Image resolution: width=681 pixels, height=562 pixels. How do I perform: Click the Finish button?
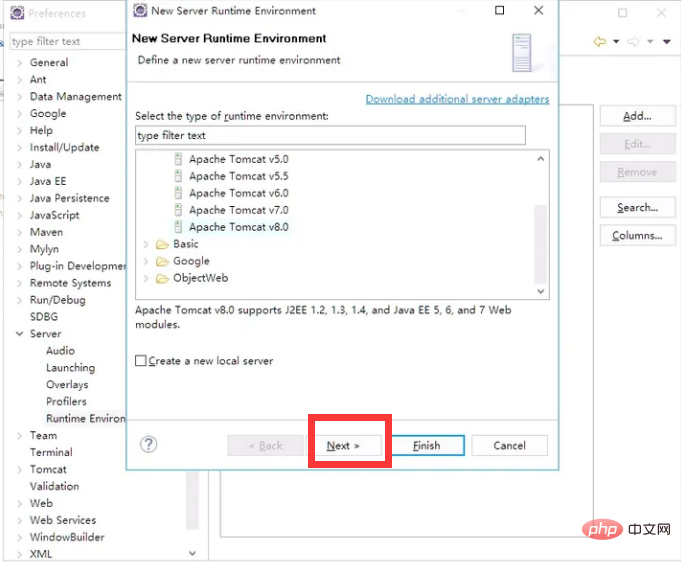426,446
